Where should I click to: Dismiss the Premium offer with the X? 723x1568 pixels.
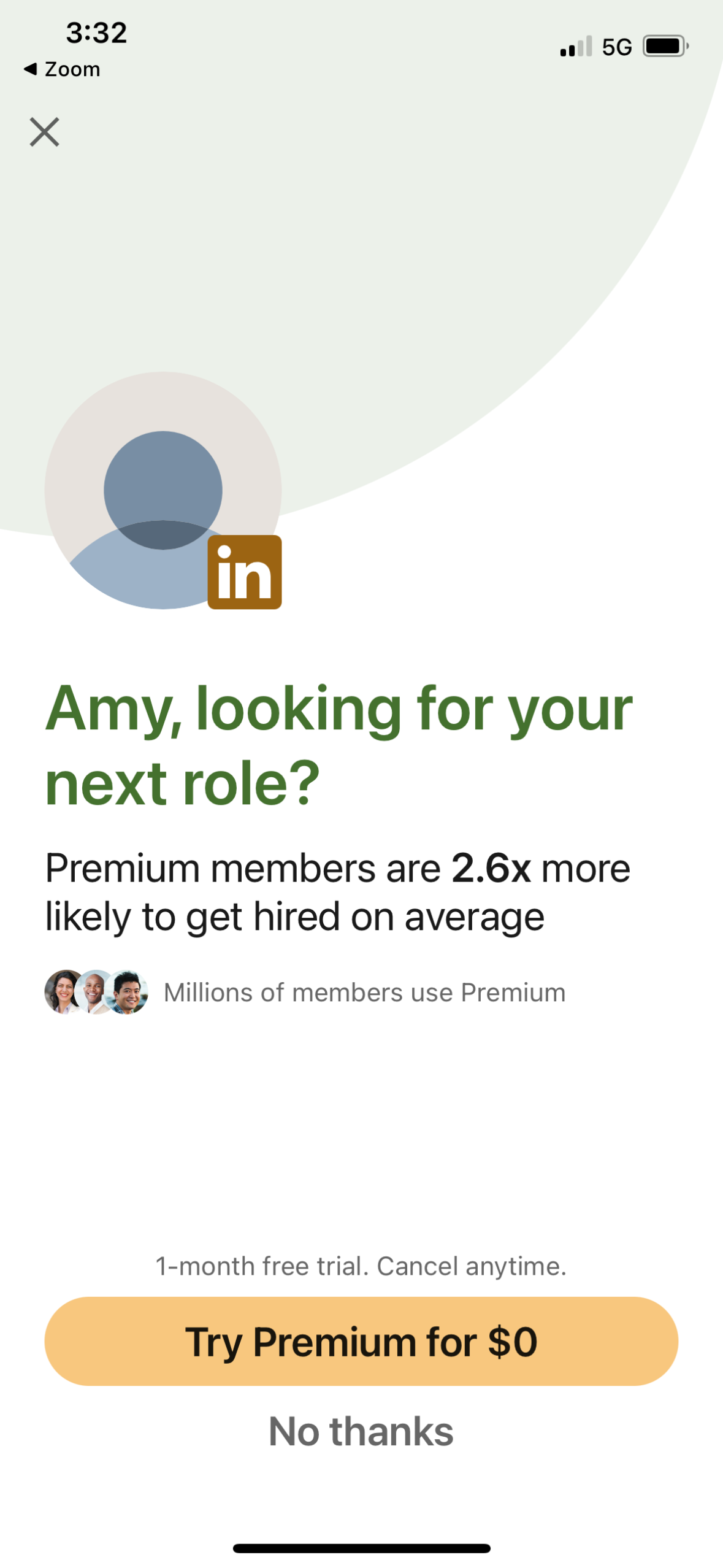(45, 132)
